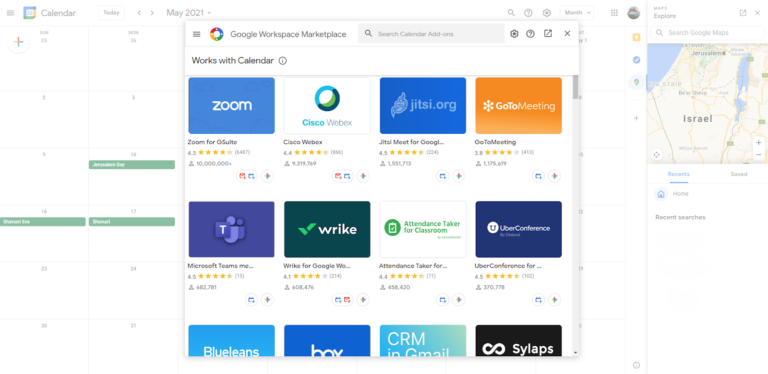Open Jerusalem Day event
Image resolution: width=768 pixels, height=374 pixels.
coord(132,165)
